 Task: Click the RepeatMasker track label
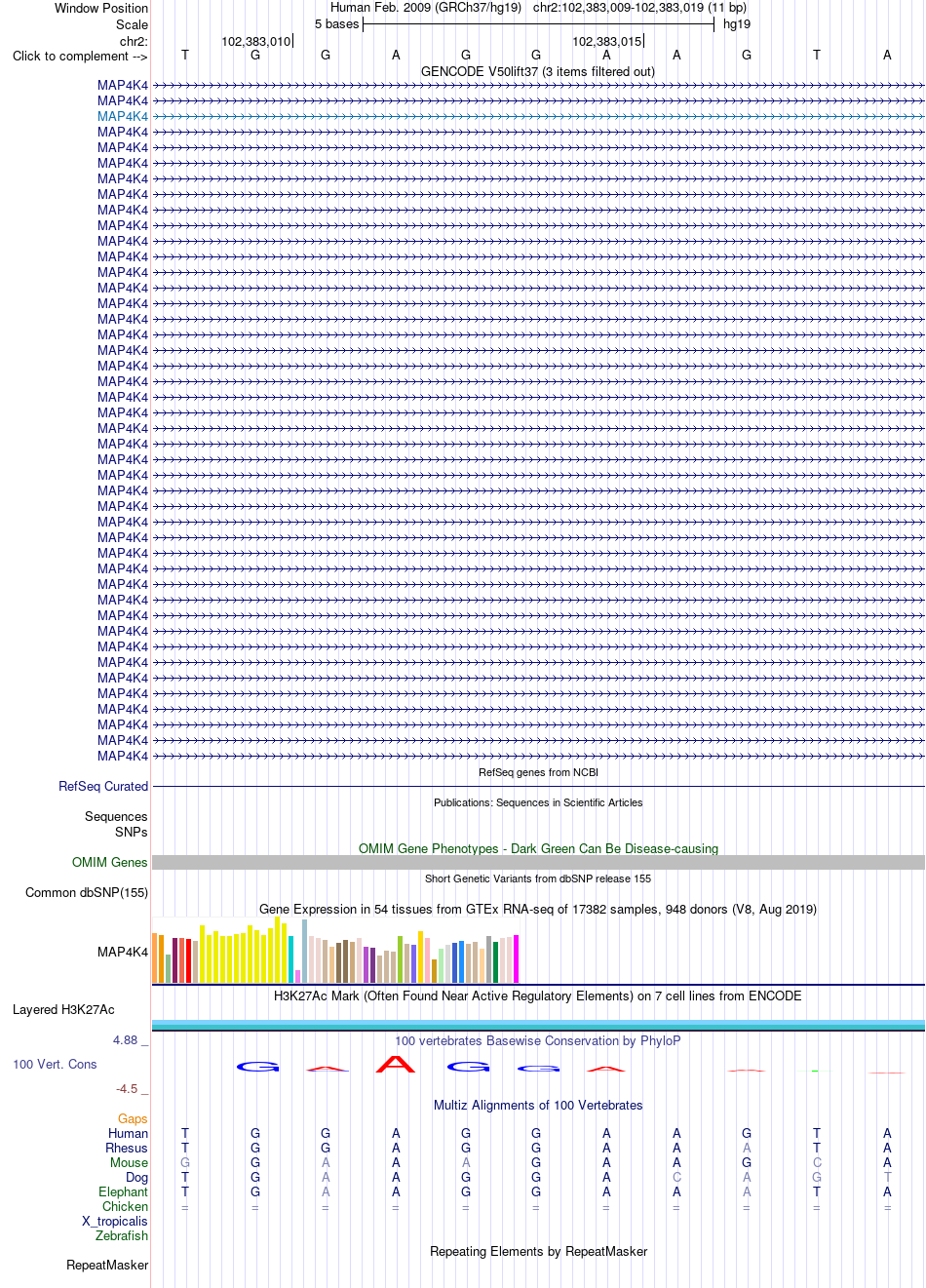pyautogui.click(x=107, y=1266)
